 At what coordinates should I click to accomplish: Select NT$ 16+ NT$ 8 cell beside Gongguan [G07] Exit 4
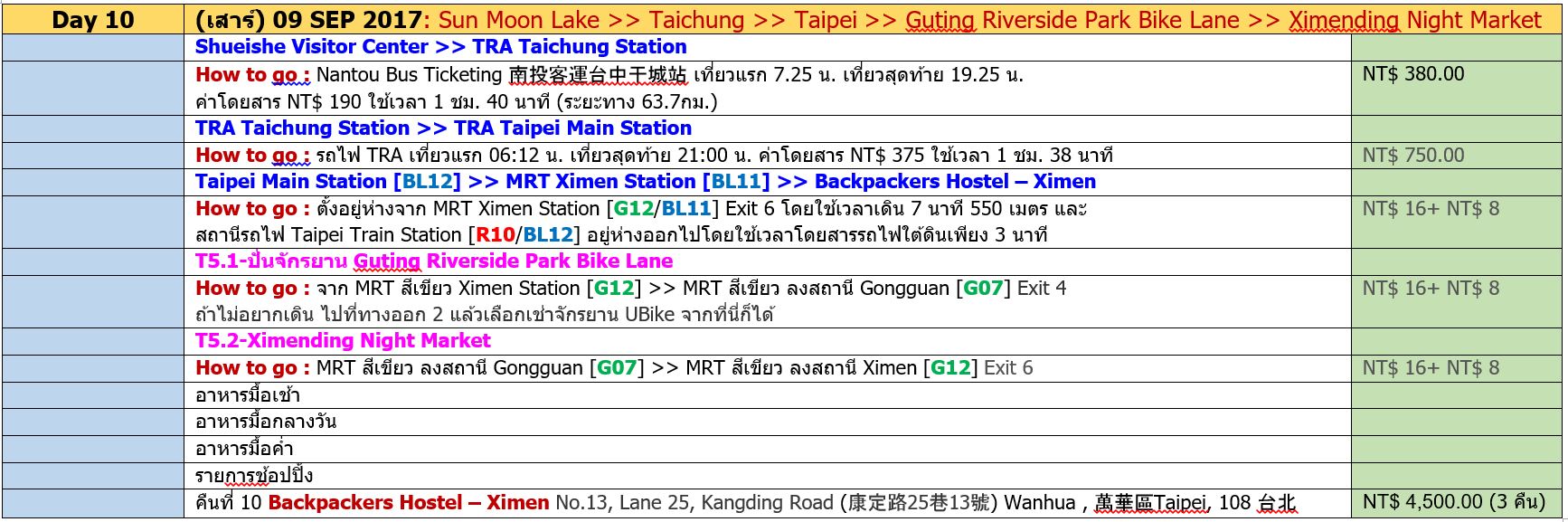pyautogui.click(x=1457, y=302)
